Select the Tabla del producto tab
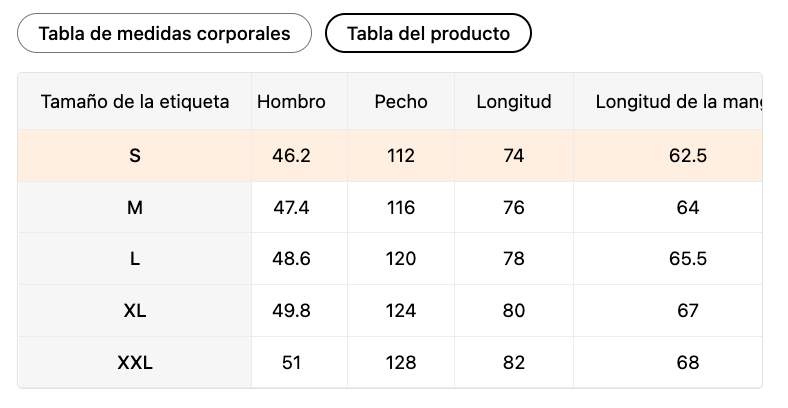Image resolution: width=788 pixels, height=408 pixels. pos(428,33)
